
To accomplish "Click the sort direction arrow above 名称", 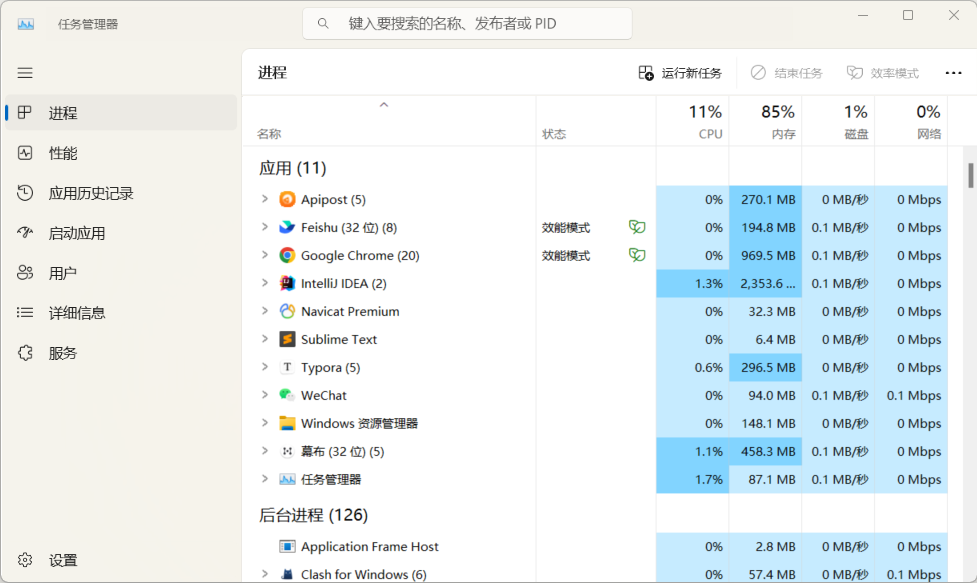I will click(384, 105).
